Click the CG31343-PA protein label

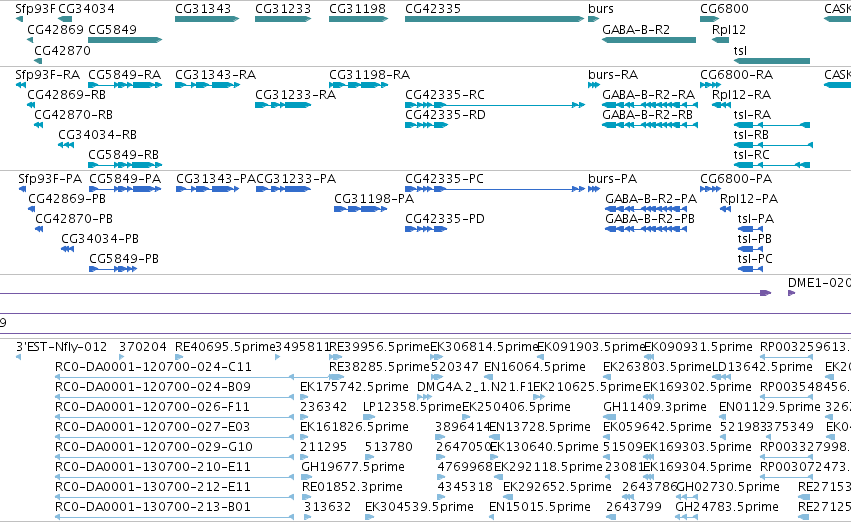tap(215, 179)
